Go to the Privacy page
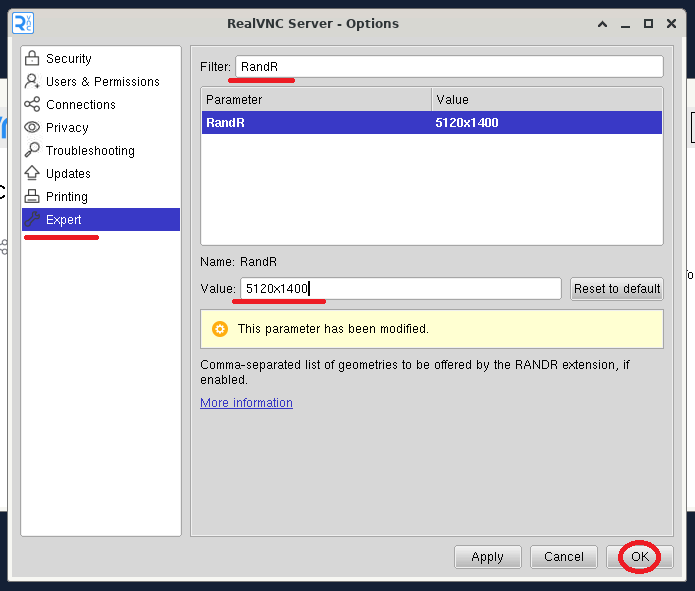This screenshot has height=591, width=695. 101,127
